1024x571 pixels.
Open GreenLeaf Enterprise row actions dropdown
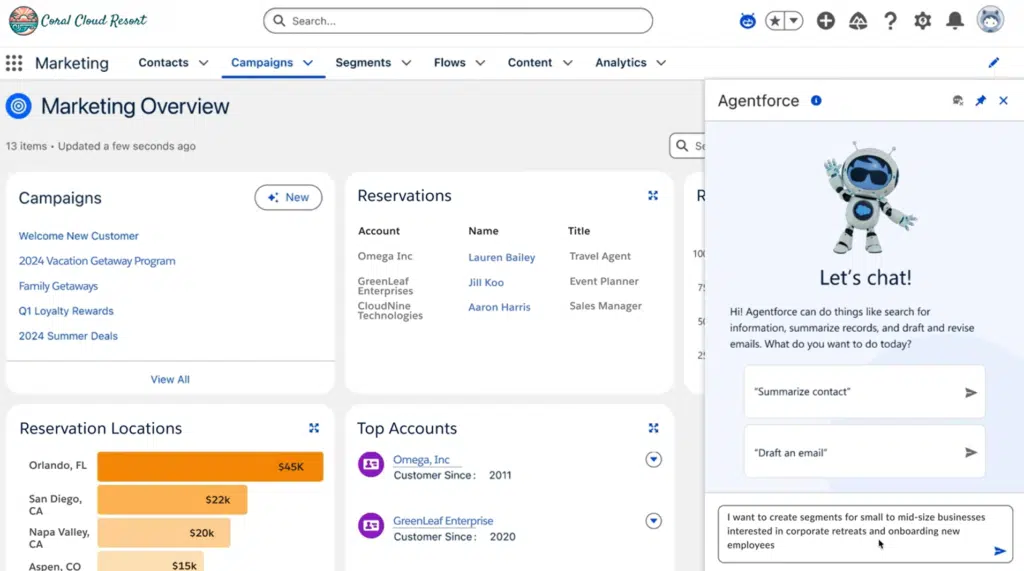(x=653, y=521)
